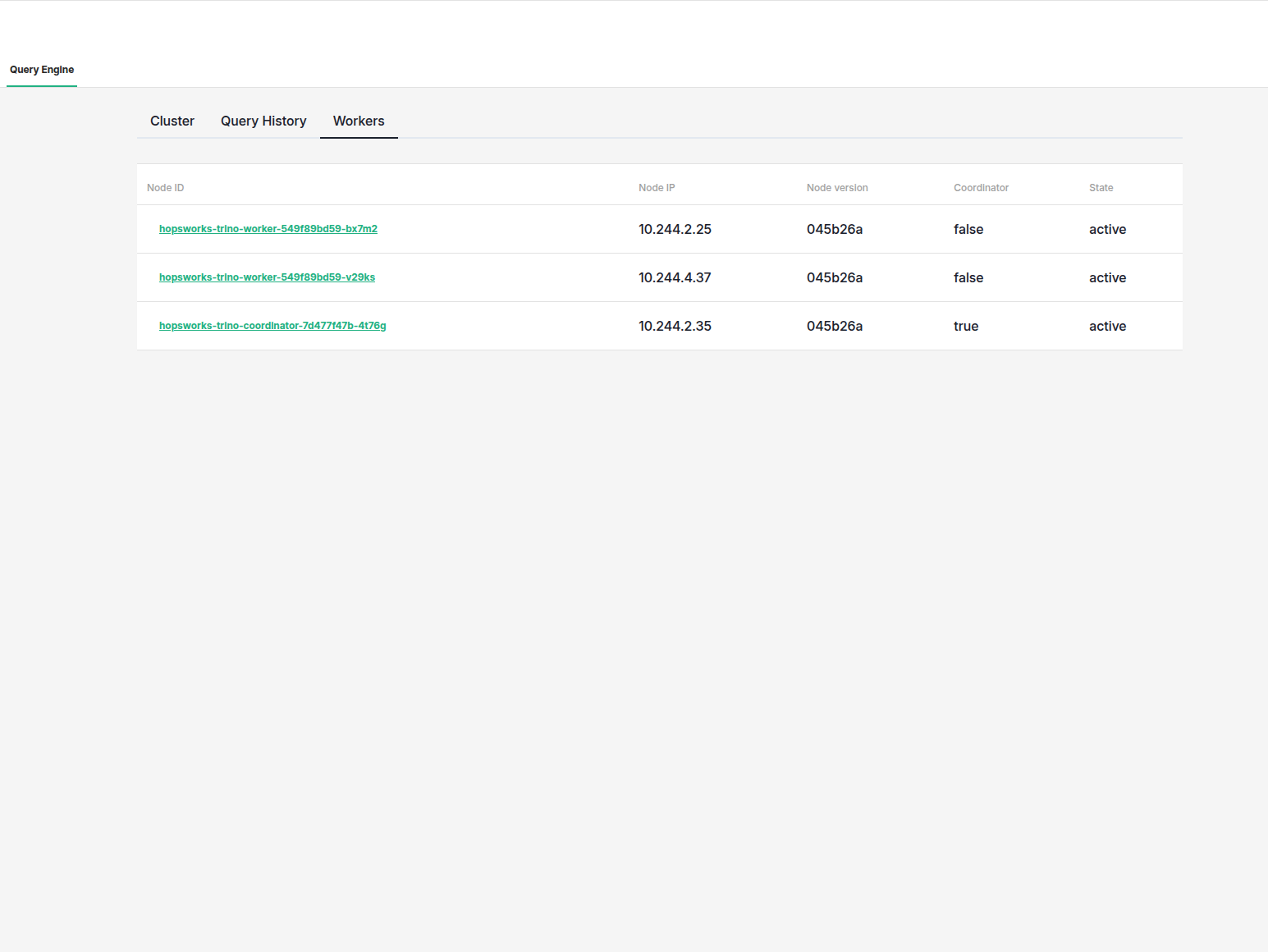Screen dimensions: 1268x952
Task: Click the 'false' value in the bx7m2 row
Action: tap(968, 229)
